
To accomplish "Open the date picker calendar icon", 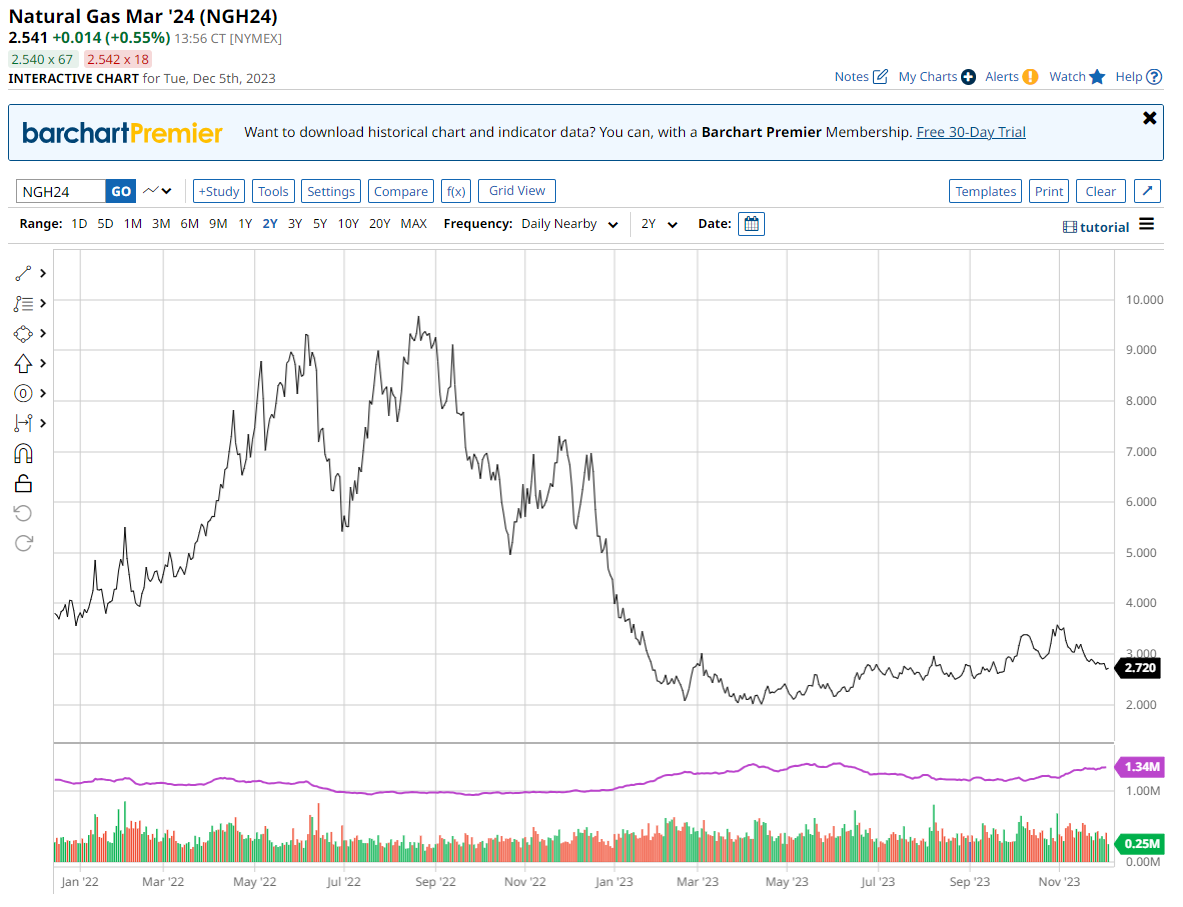I will point(751,224).
